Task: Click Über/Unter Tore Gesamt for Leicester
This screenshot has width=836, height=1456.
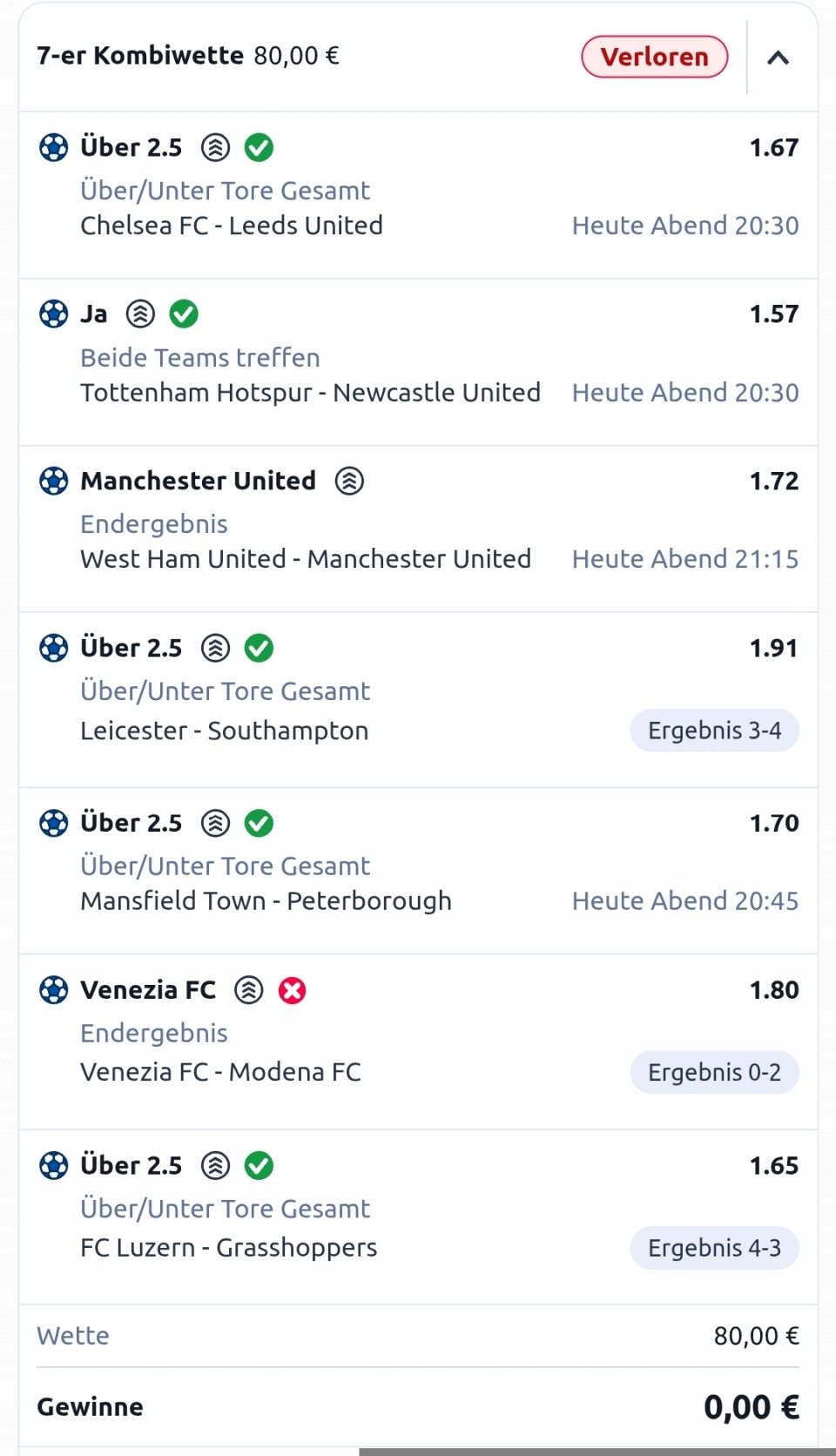Action: coord(225,691)
